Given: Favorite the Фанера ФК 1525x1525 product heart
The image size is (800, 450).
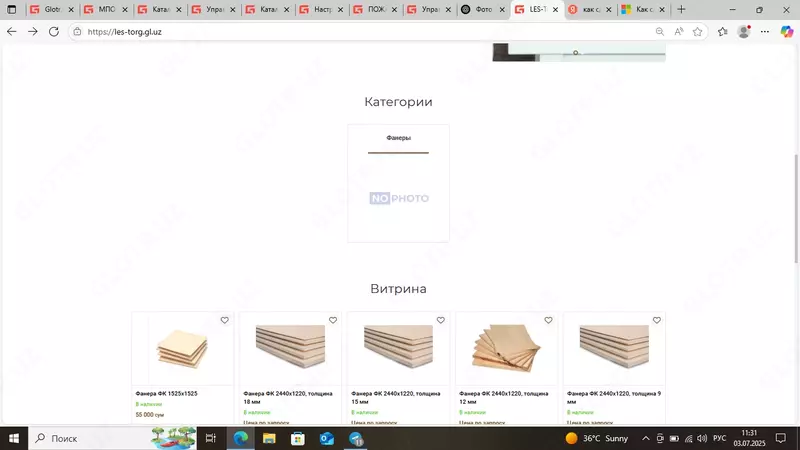Looking at the screenshot, I should [x=224, y=320].
